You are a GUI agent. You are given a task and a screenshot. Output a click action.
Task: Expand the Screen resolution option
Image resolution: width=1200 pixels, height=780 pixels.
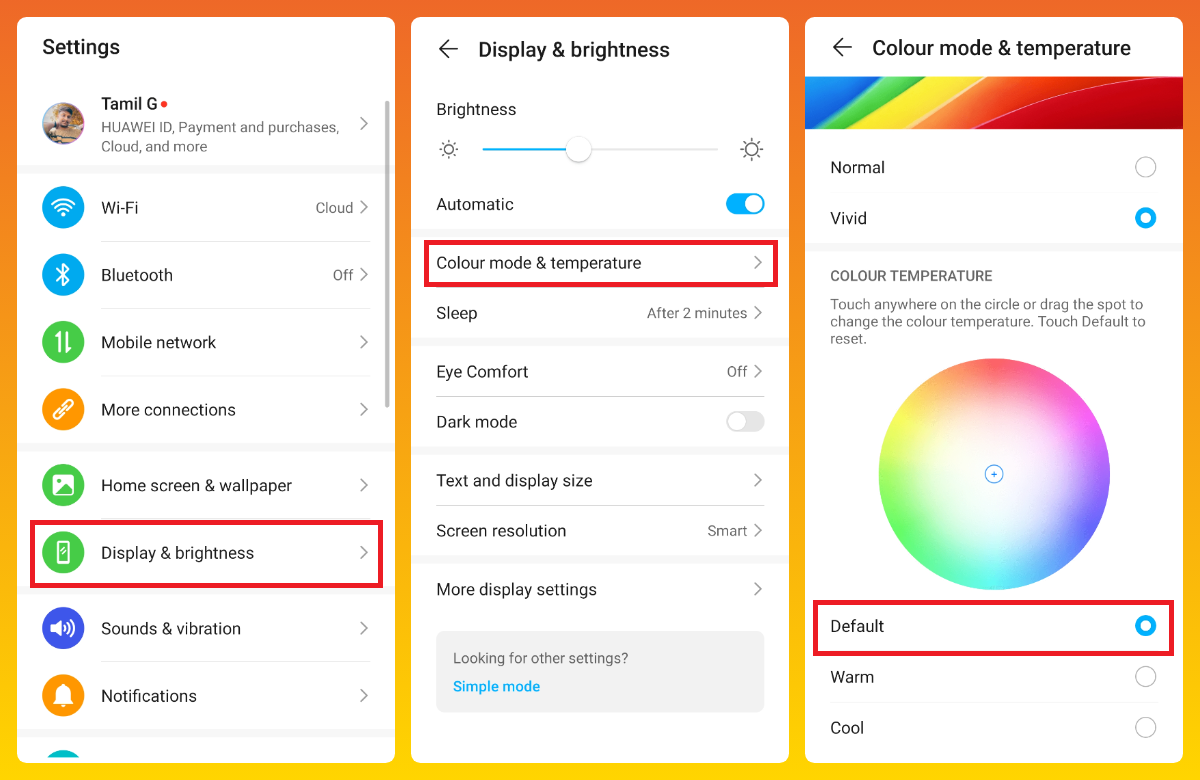[x=600, y=531]
